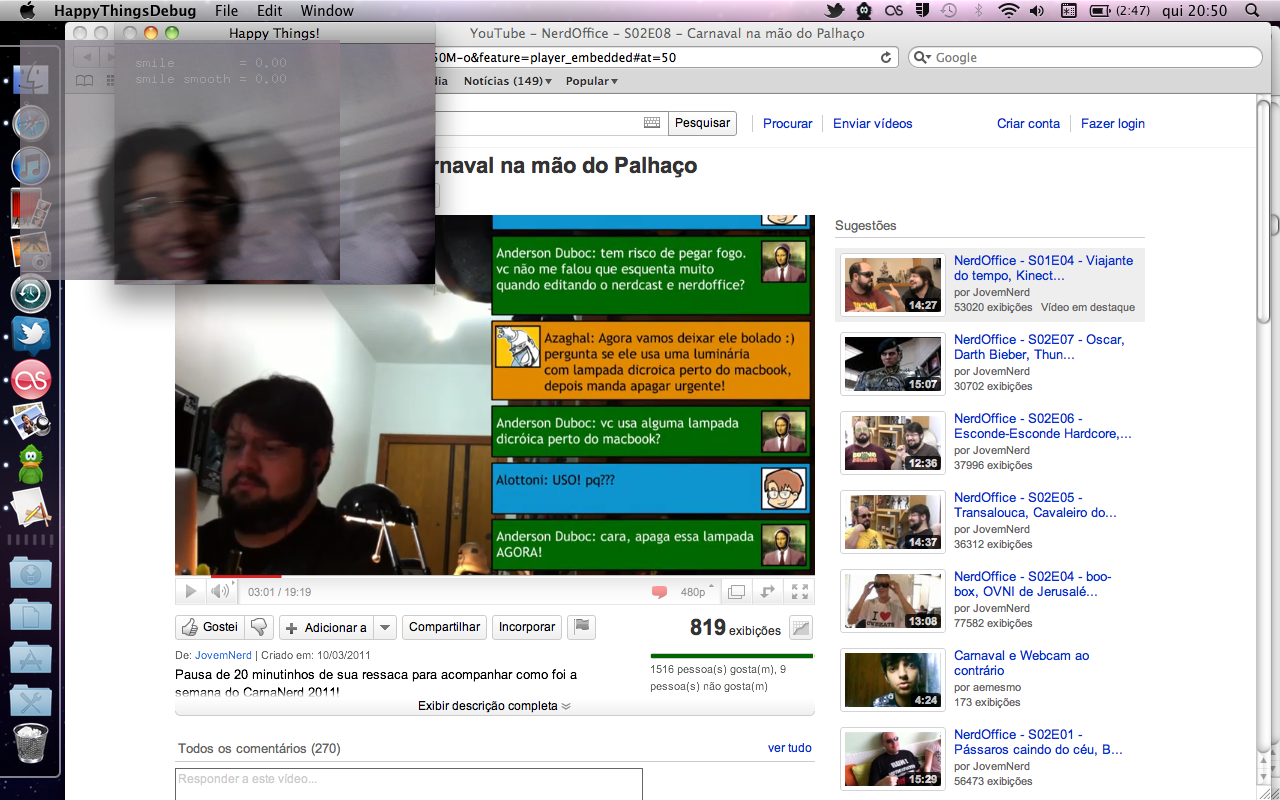Open dropdown arrow next to Adicionar a
This screenshot has width=1280, height=800.
[x=386, y=627]
